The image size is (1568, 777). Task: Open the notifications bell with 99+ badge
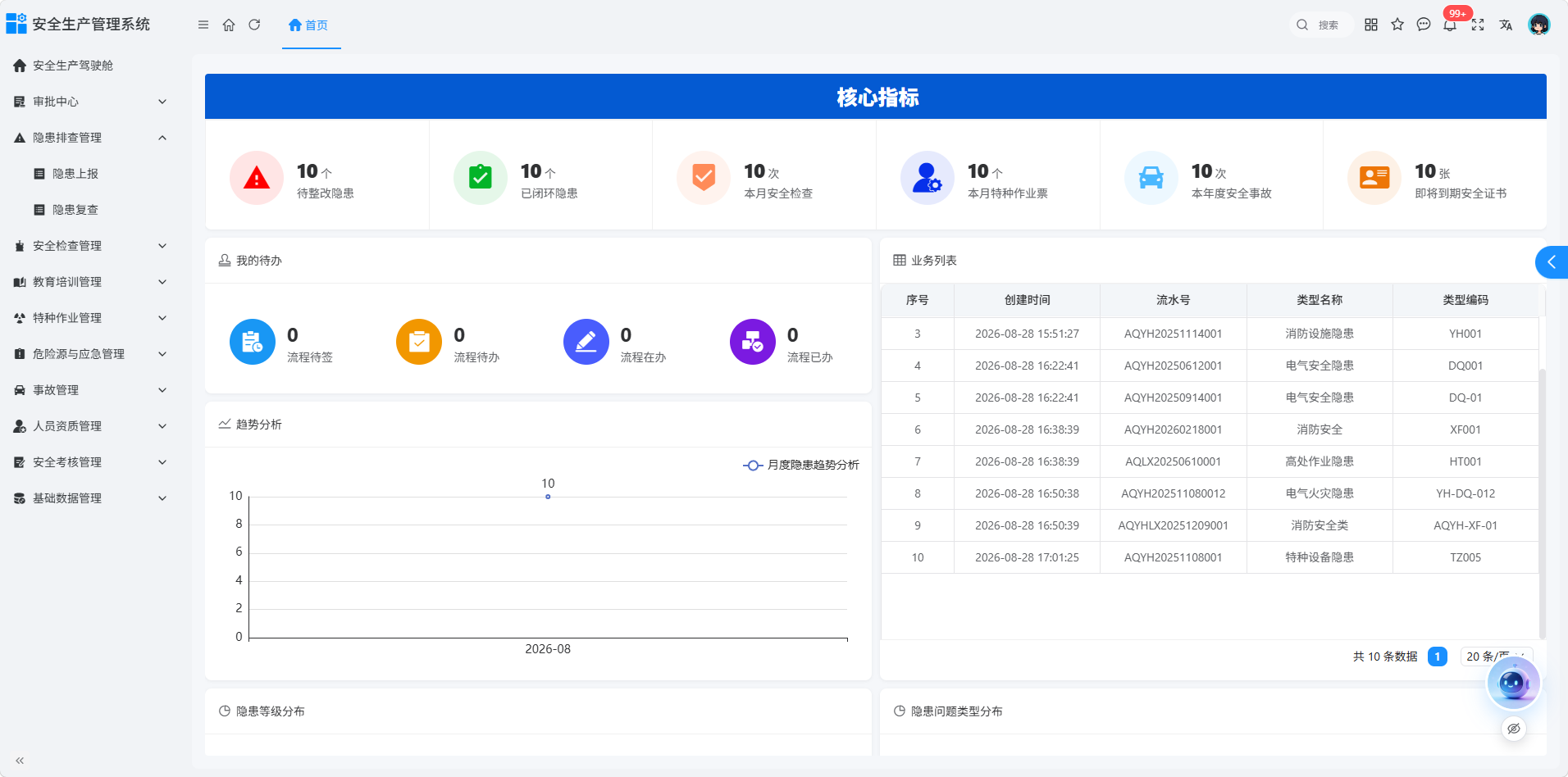click(1450, 25)
